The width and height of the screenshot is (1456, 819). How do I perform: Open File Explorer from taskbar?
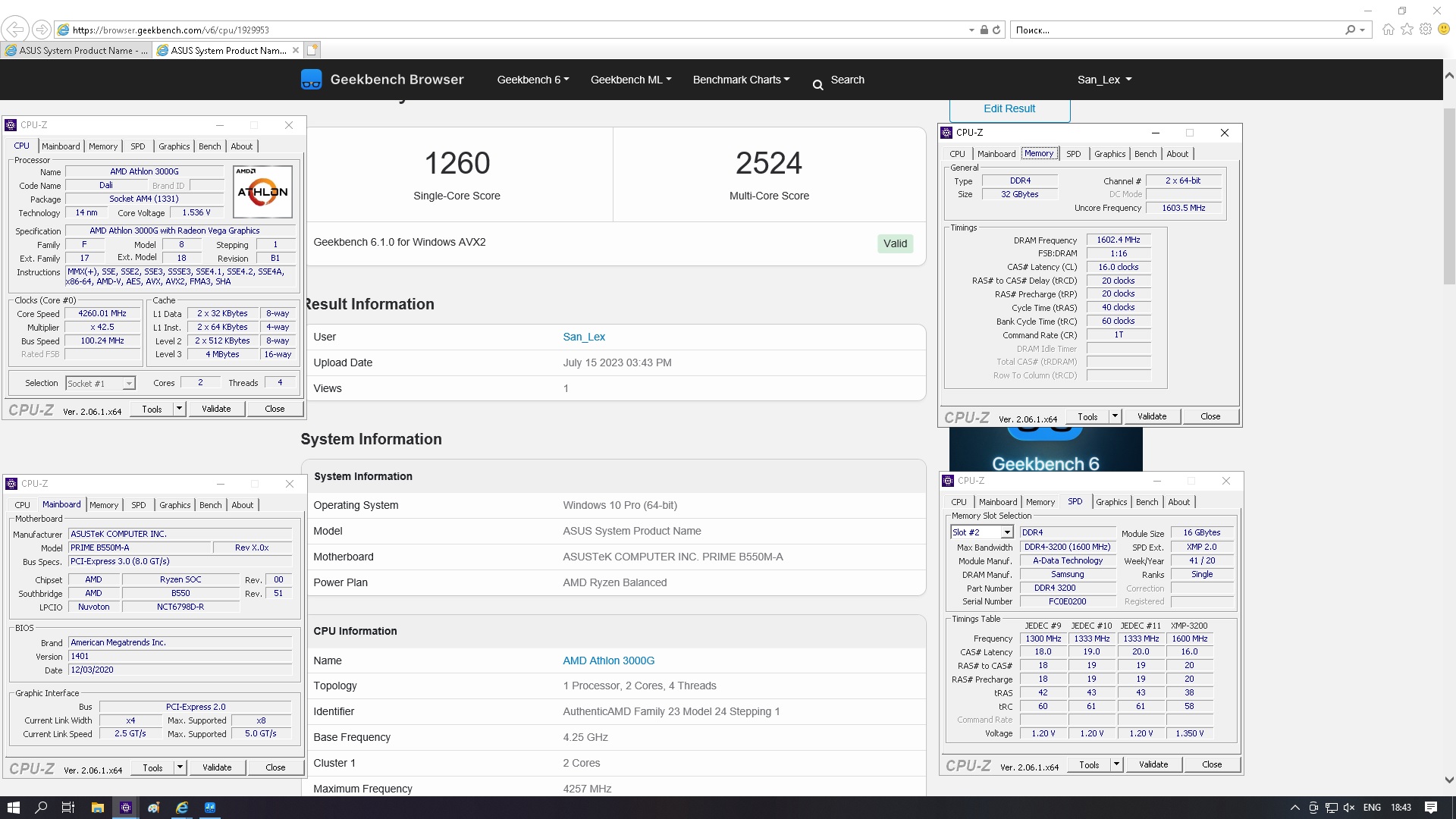pyautogui.click(x=97, y=808)
